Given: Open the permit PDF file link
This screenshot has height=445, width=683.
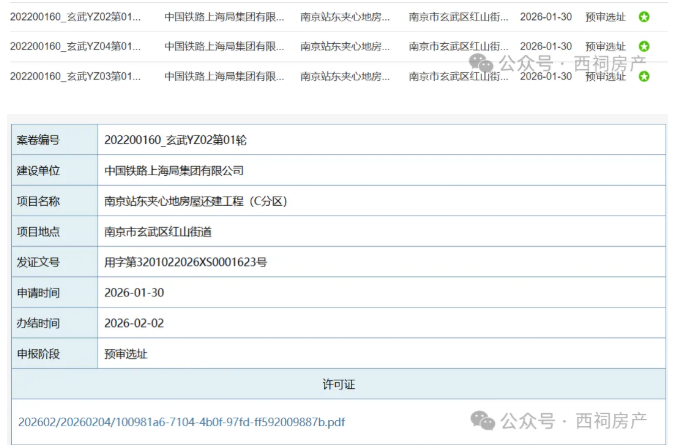Looking at the screenshot, I should click(x=181, y=422).
